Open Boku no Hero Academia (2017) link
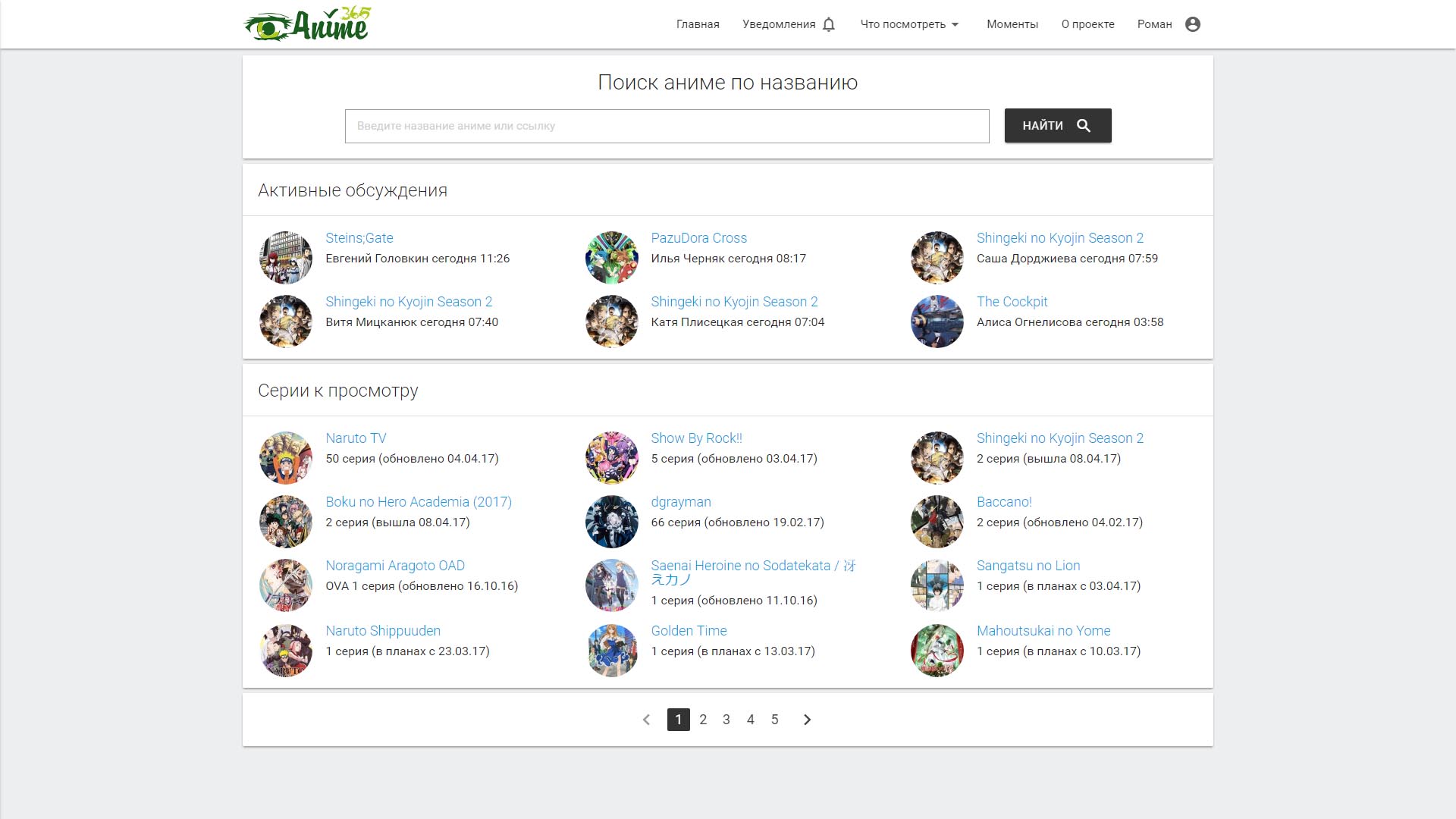Viewport: 1456px width, 819px height. pyautogui.click(x=418, y=501)
